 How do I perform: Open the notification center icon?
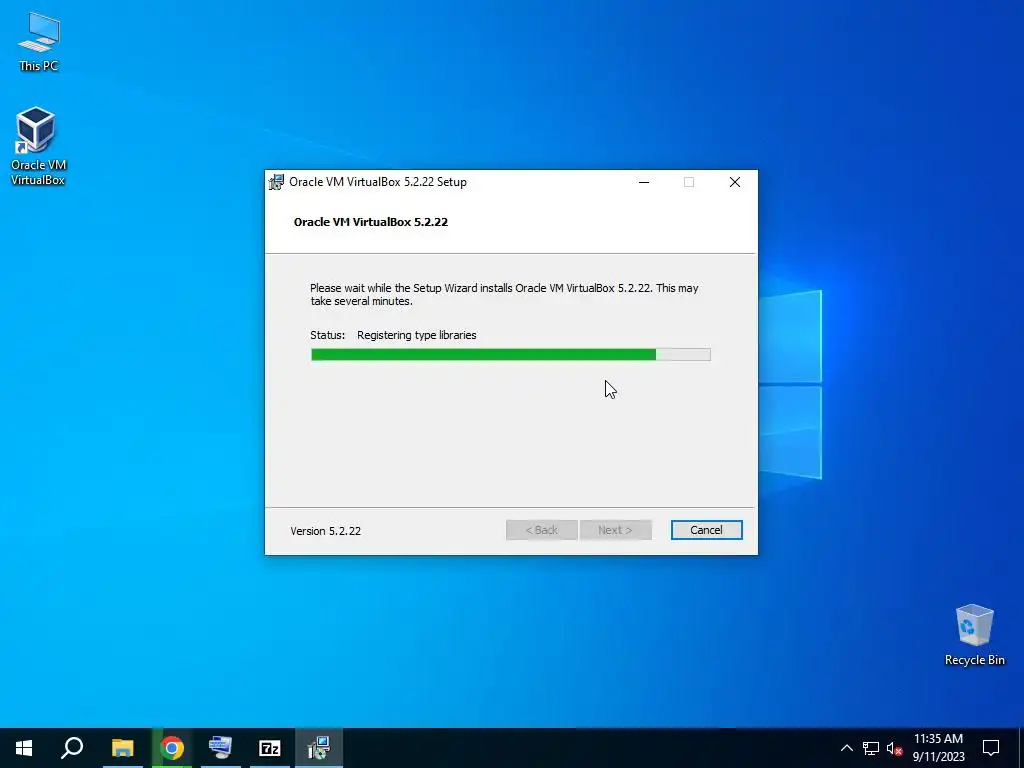point(991,748)
